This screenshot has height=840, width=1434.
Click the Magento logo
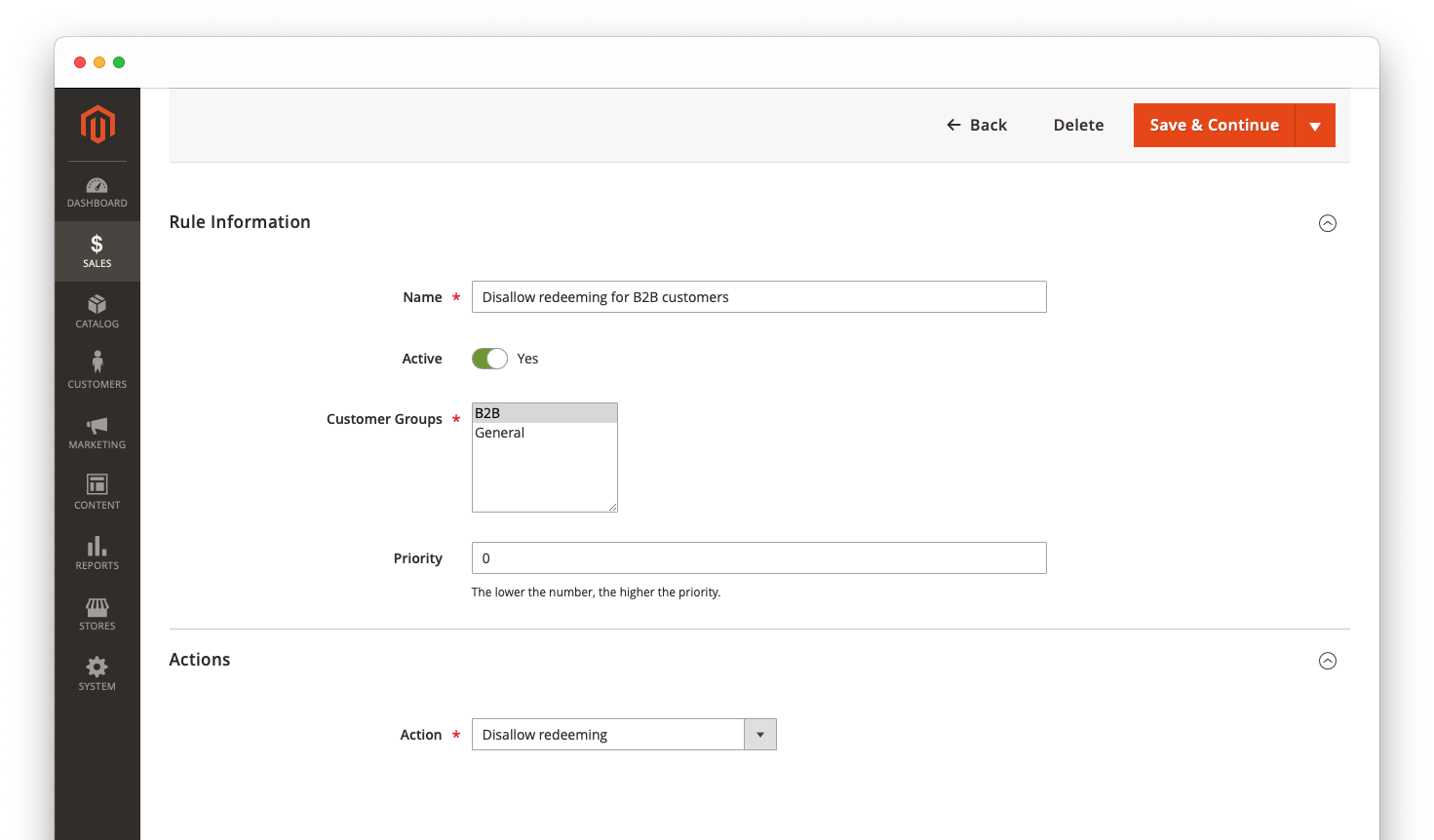pos(97,124)
